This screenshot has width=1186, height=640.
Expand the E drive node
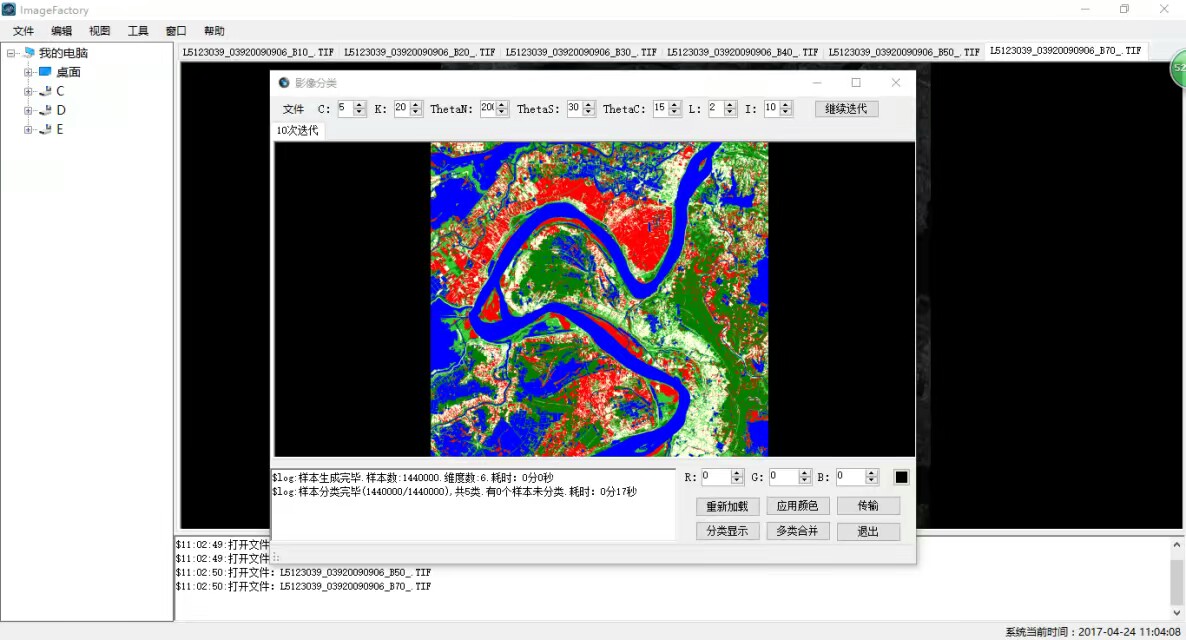(28, 129)
